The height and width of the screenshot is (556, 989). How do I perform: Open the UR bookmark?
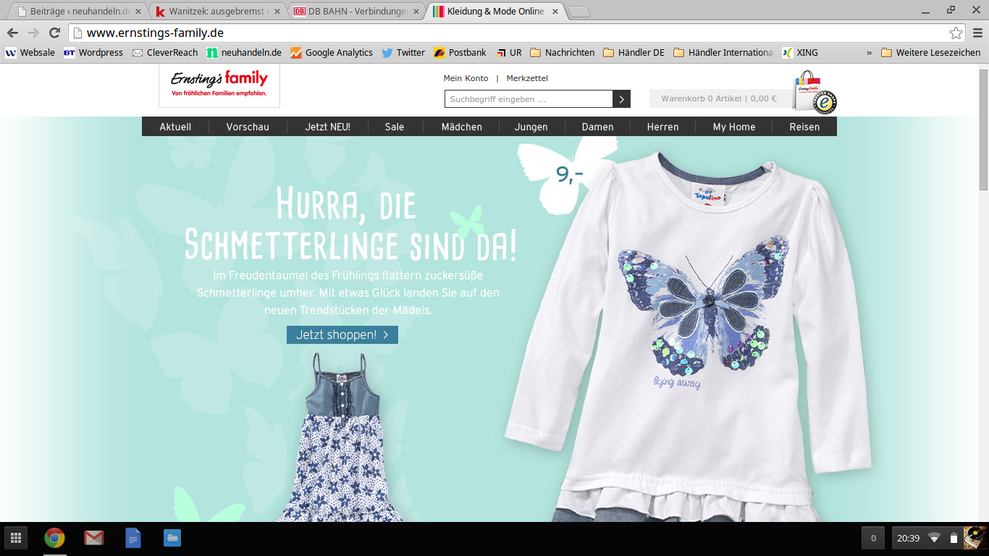click(509, 53)
